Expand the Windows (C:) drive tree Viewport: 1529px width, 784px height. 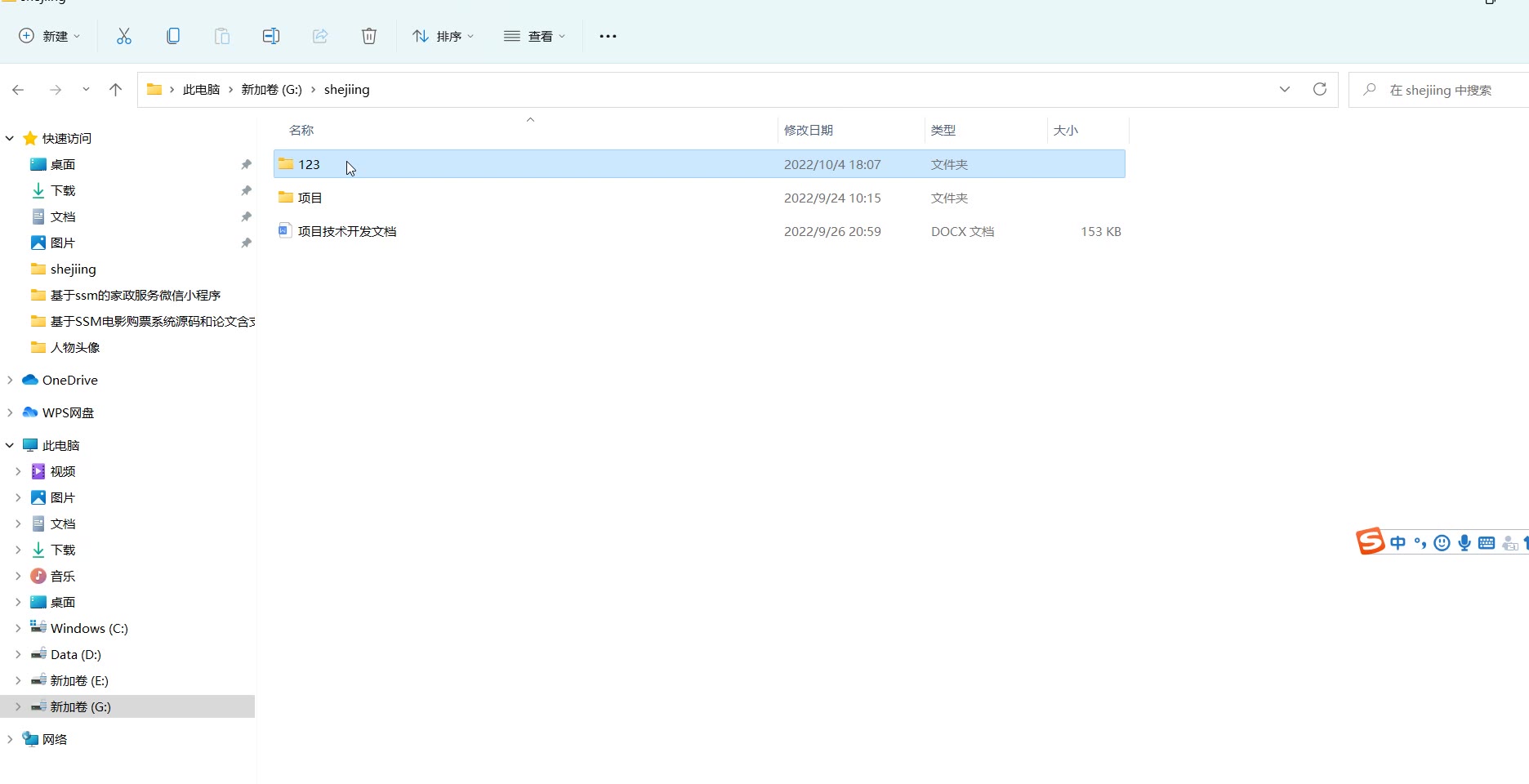18,628
